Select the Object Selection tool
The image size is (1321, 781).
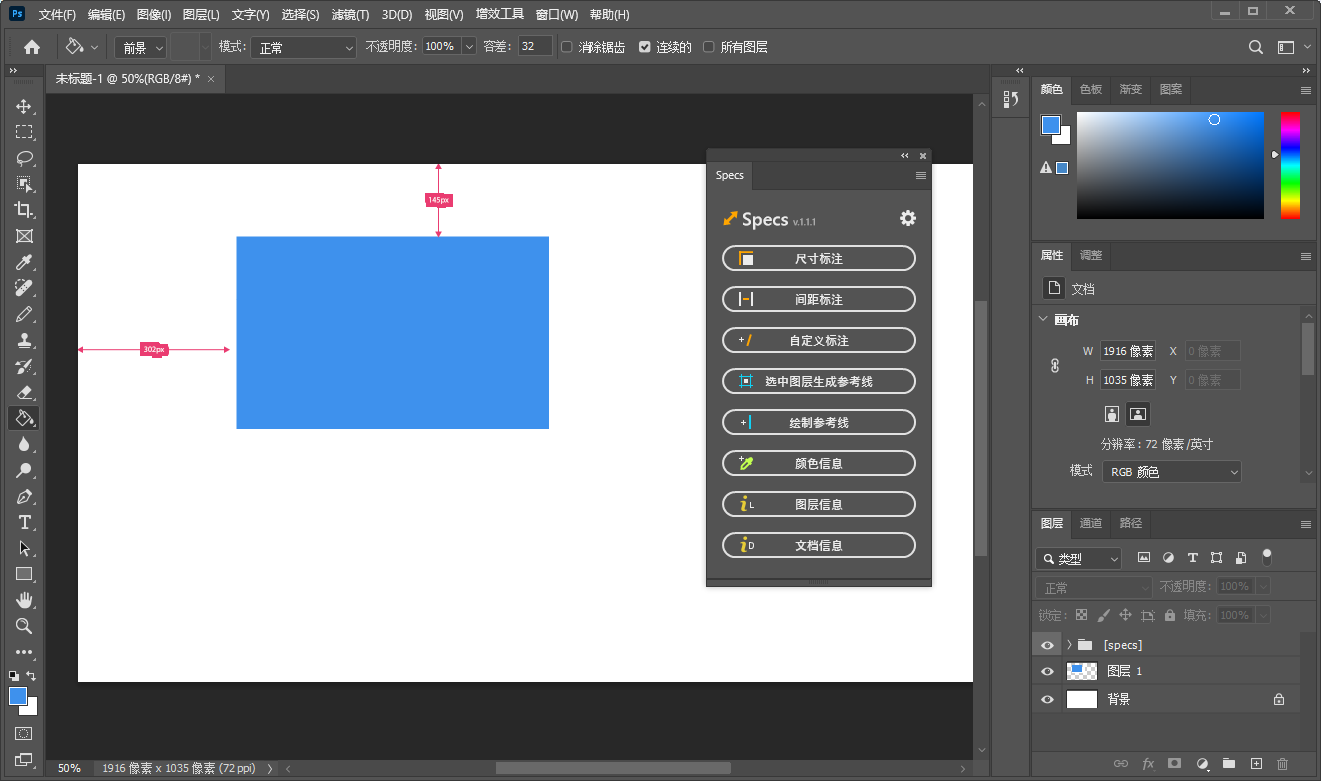pos(24,184)
